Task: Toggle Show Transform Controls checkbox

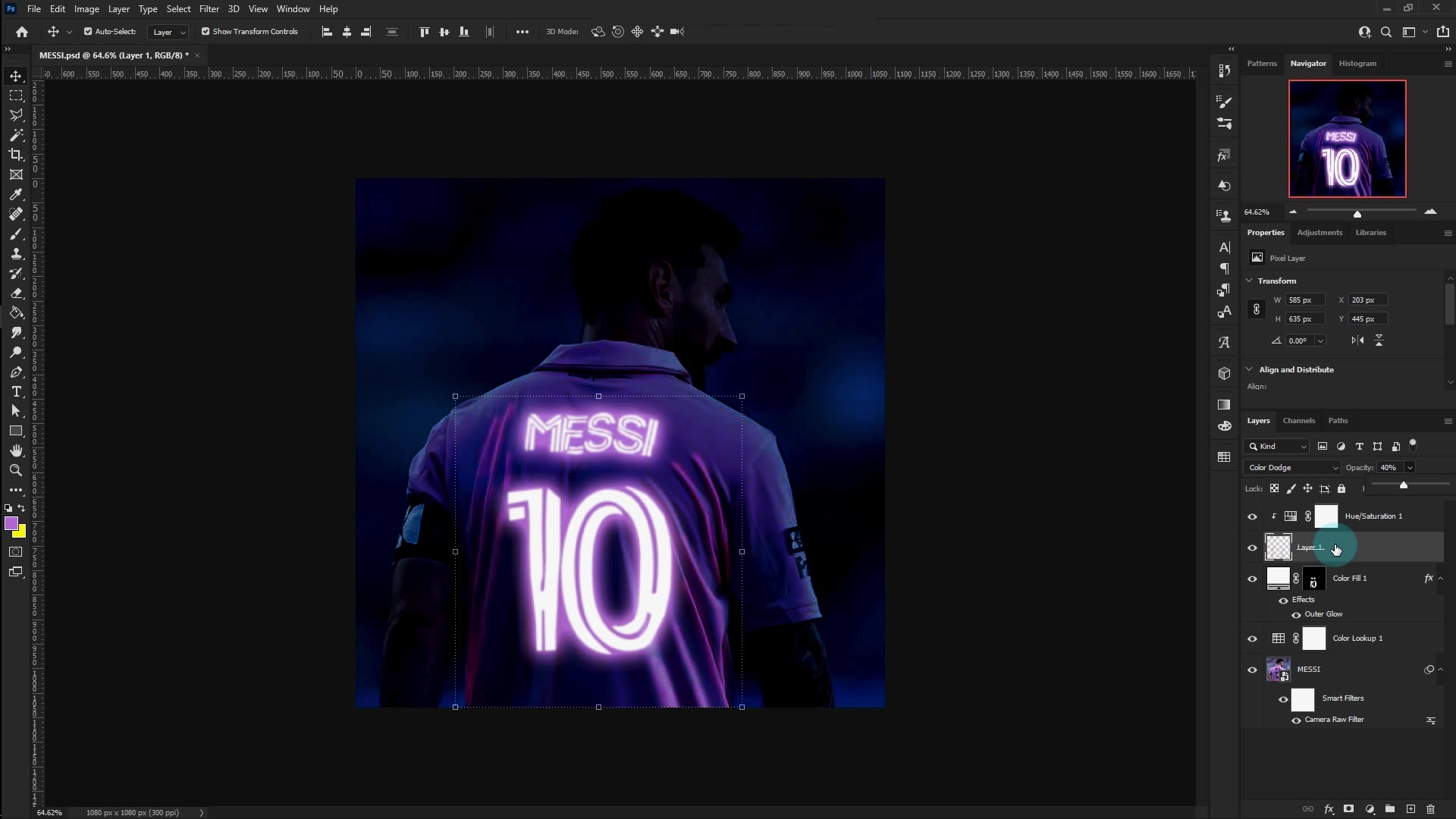Action: 205,32
